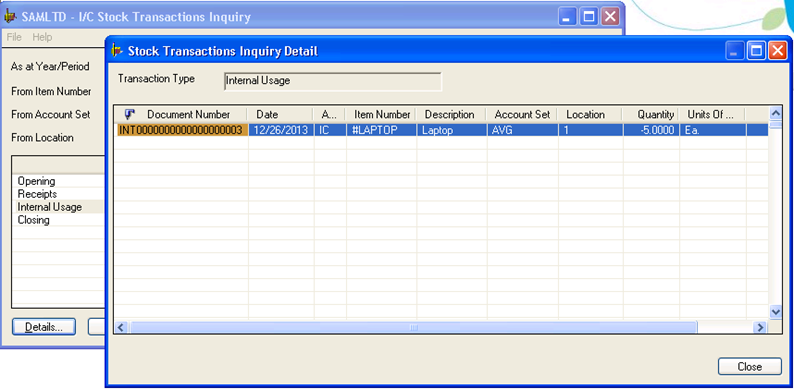Click the Laptop description cell
Image resolution: width=797 pixels, height=389 pixels.
(x=452, y=130)
